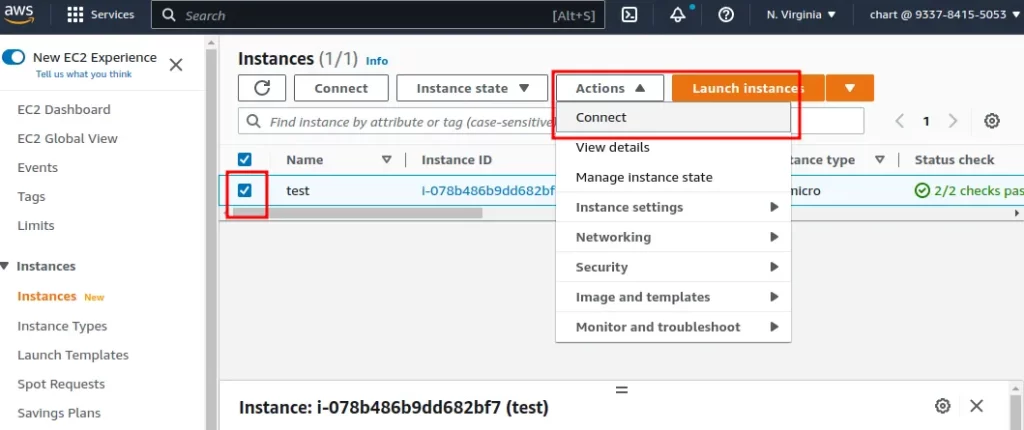1024x430 pixels.
Task: Choose Connect in the Actions menu
Action: click(673, 118)
